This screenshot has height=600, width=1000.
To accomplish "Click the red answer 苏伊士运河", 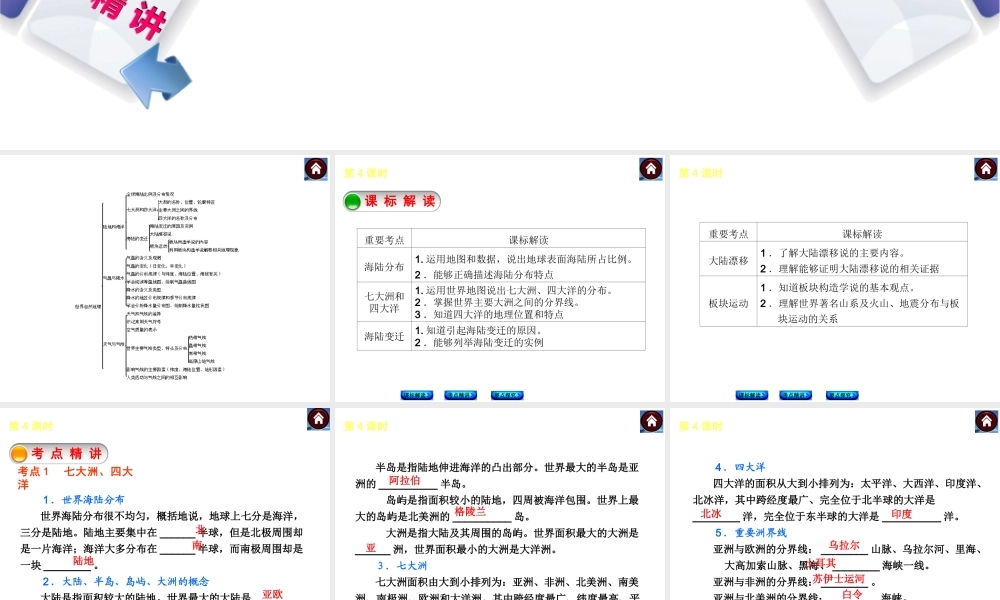I will (839, 579).
